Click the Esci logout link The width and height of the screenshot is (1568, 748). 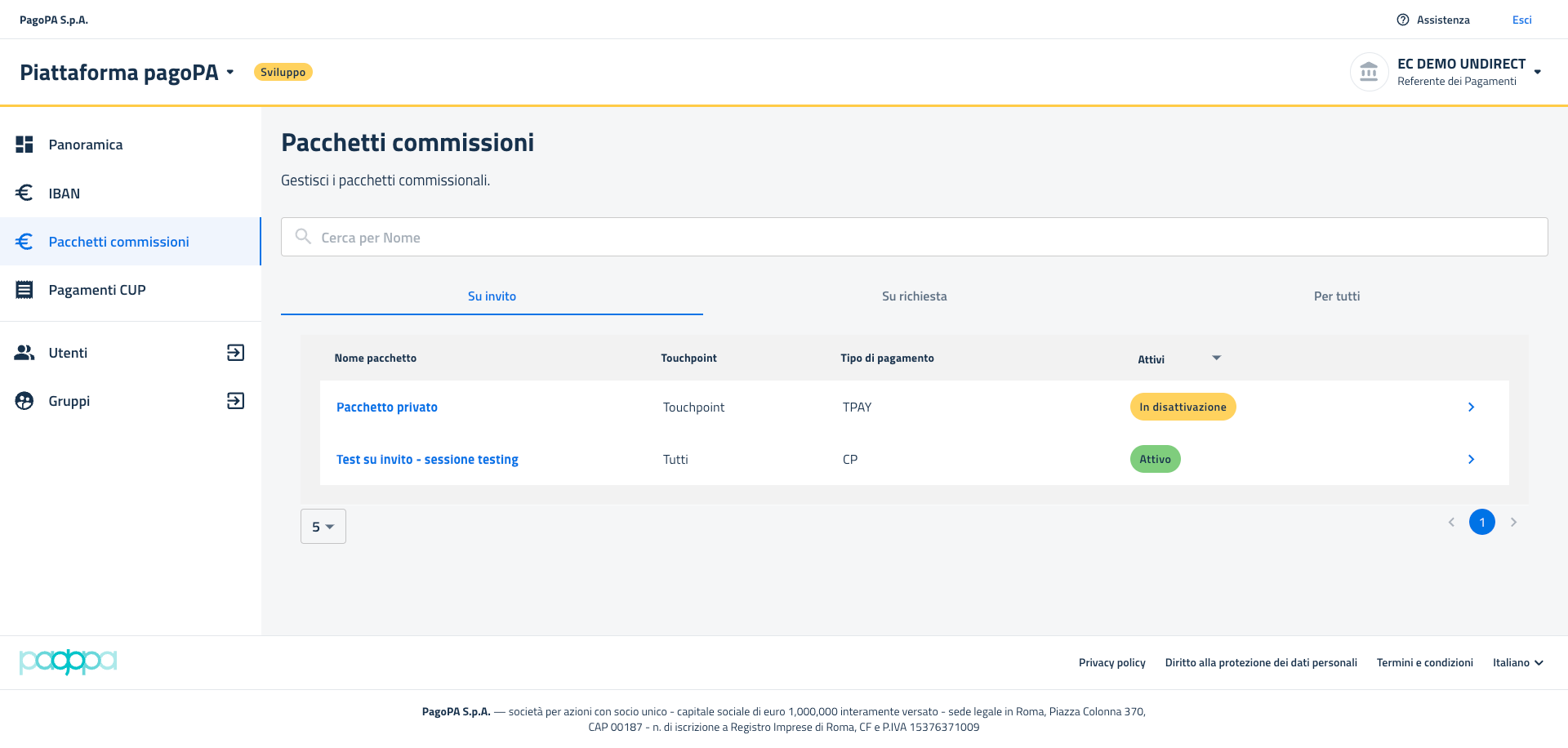(x=1521, y=20)
